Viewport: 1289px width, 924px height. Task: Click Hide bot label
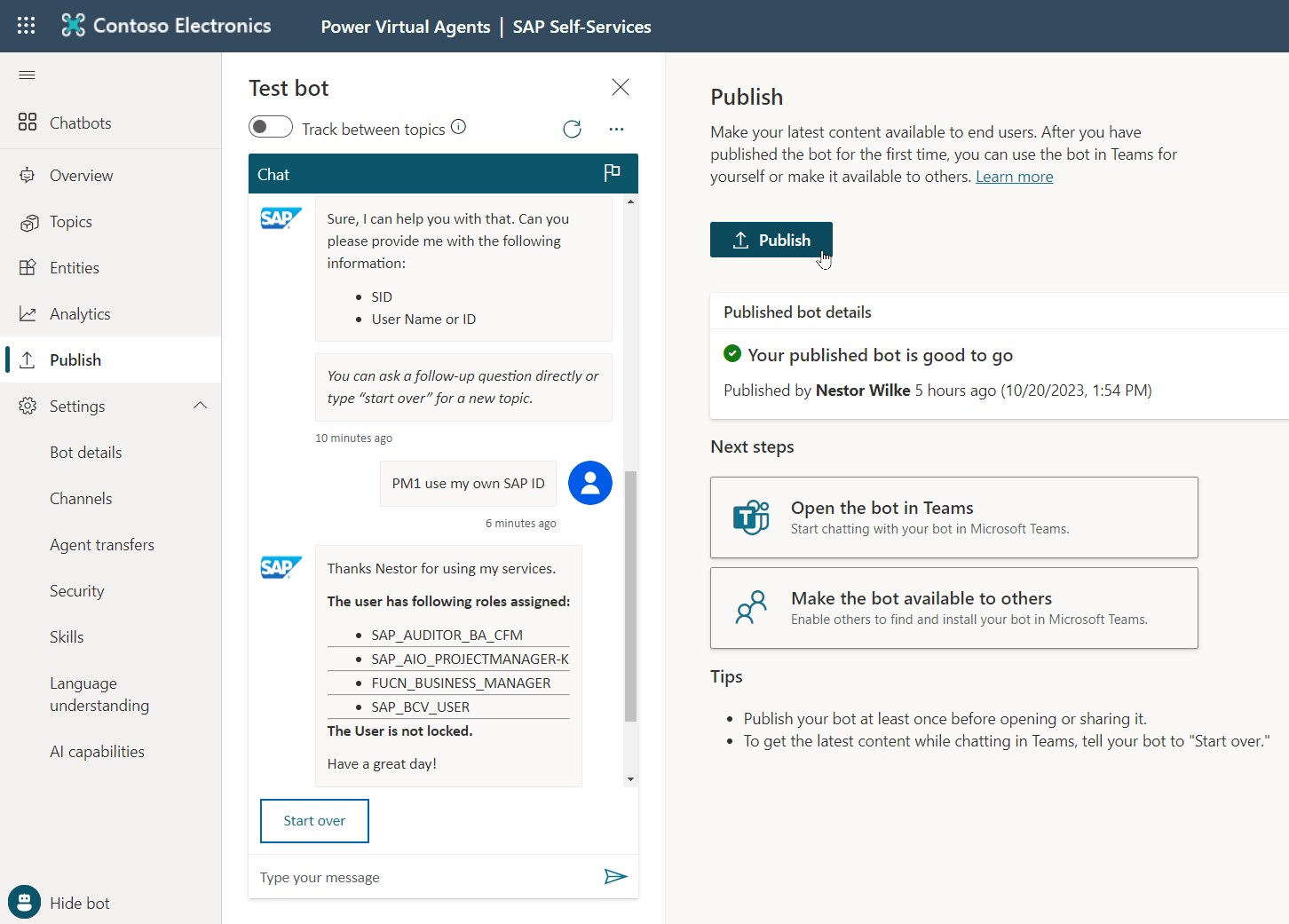(80, 904)
